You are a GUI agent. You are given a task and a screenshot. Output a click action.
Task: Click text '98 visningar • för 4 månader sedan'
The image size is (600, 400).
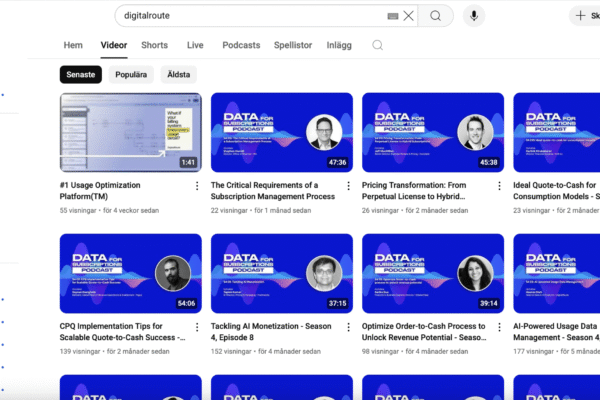point(415,351)
